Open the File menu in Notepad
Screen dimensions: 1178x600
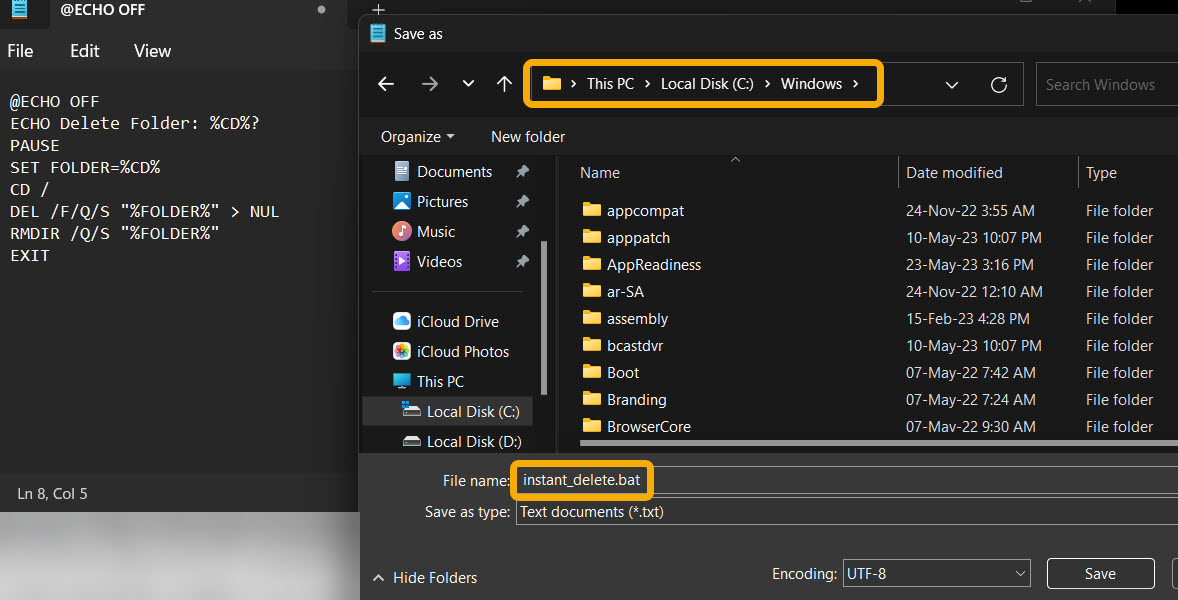tap(19, 50)
